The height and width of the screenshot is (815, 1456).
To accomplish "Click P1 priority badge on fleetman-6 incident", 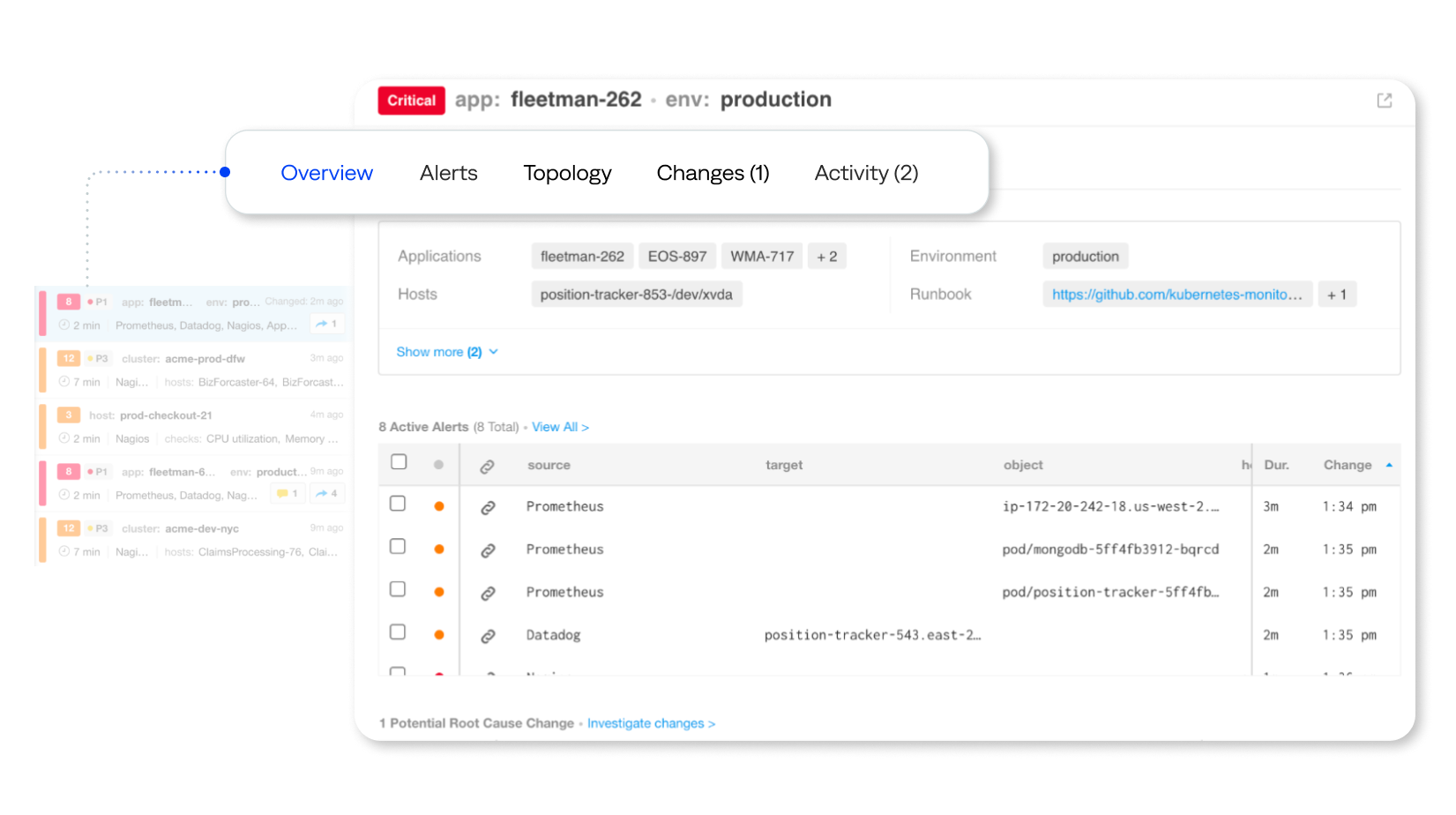I will click(97, 472).
